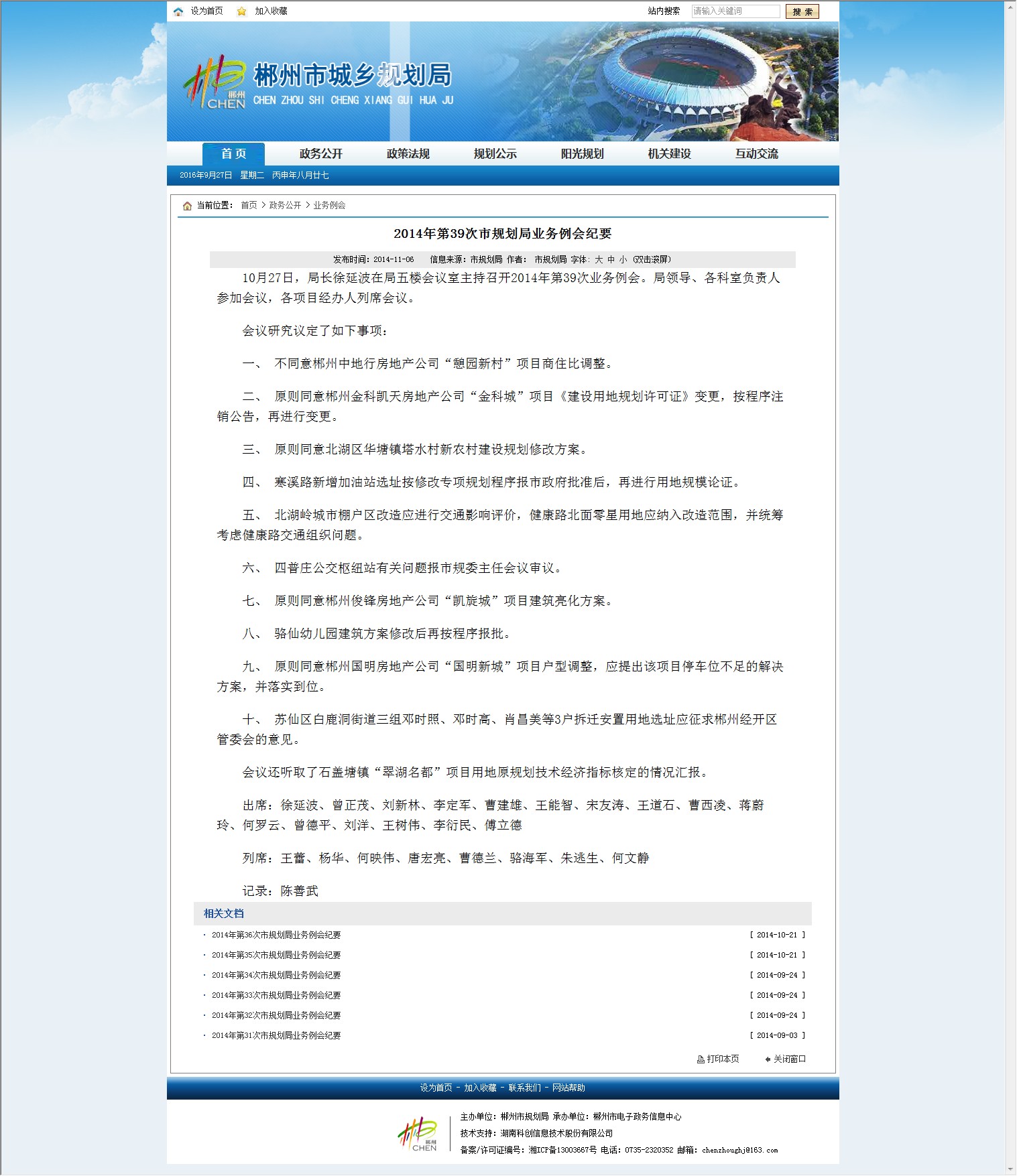Open 2014年第34次市规划局业务例会纪要
The height and width of the screenshot is (1176, 1017).
coord(276,976)
